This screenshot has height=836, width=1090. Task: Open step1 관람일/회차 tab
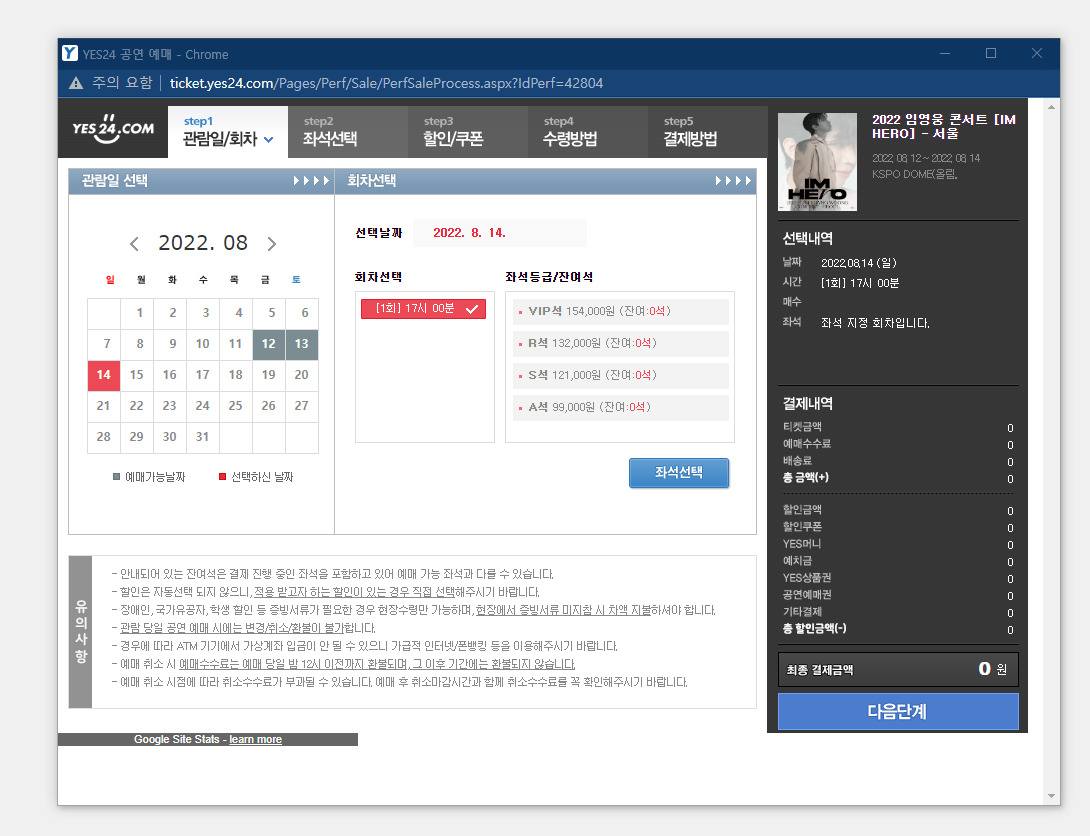[228, 132]
